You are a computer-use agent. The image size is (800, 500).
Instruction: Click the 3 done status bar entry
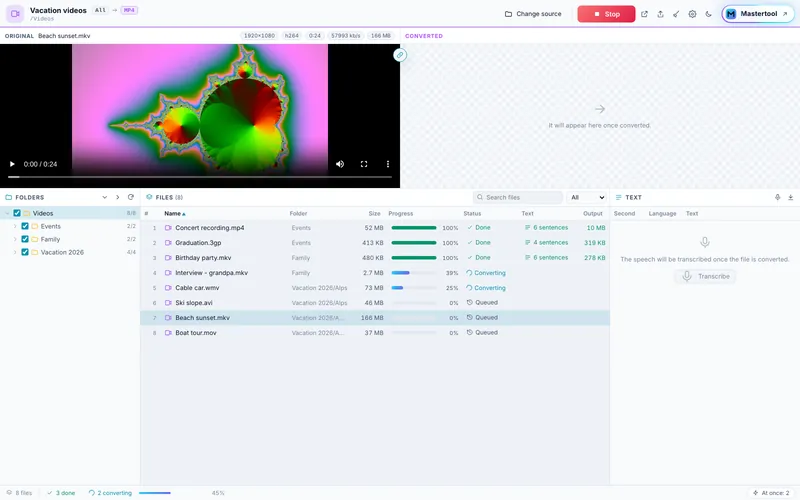coord(61,493)
